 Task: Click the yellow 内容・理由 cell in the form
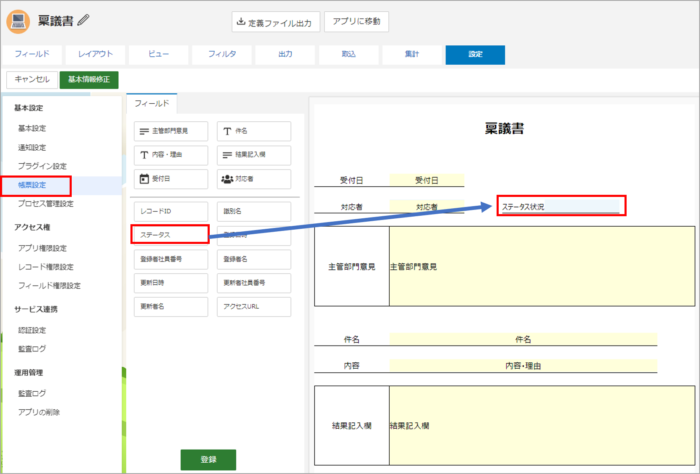(x=523, y=366)
